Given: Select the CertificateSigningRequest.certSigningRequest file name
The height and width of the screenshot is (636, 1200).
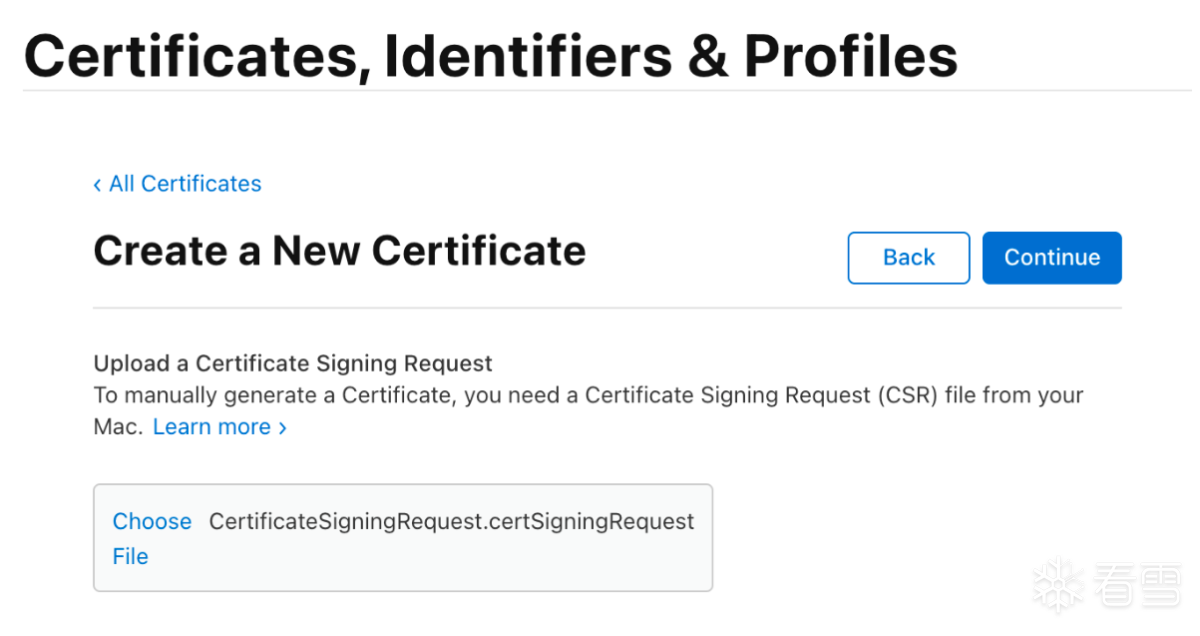Looking at the screenshot, I should pyautogui.click(x=451, y=522).
